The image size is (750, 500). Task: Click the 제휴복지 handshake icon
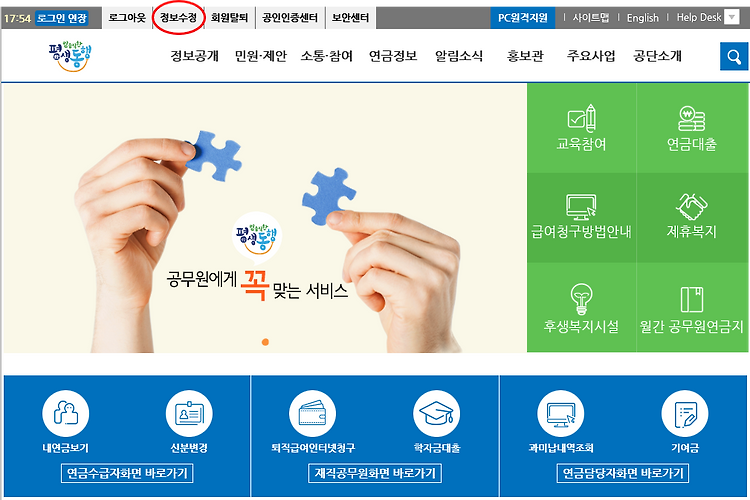(x=692, y=207)
